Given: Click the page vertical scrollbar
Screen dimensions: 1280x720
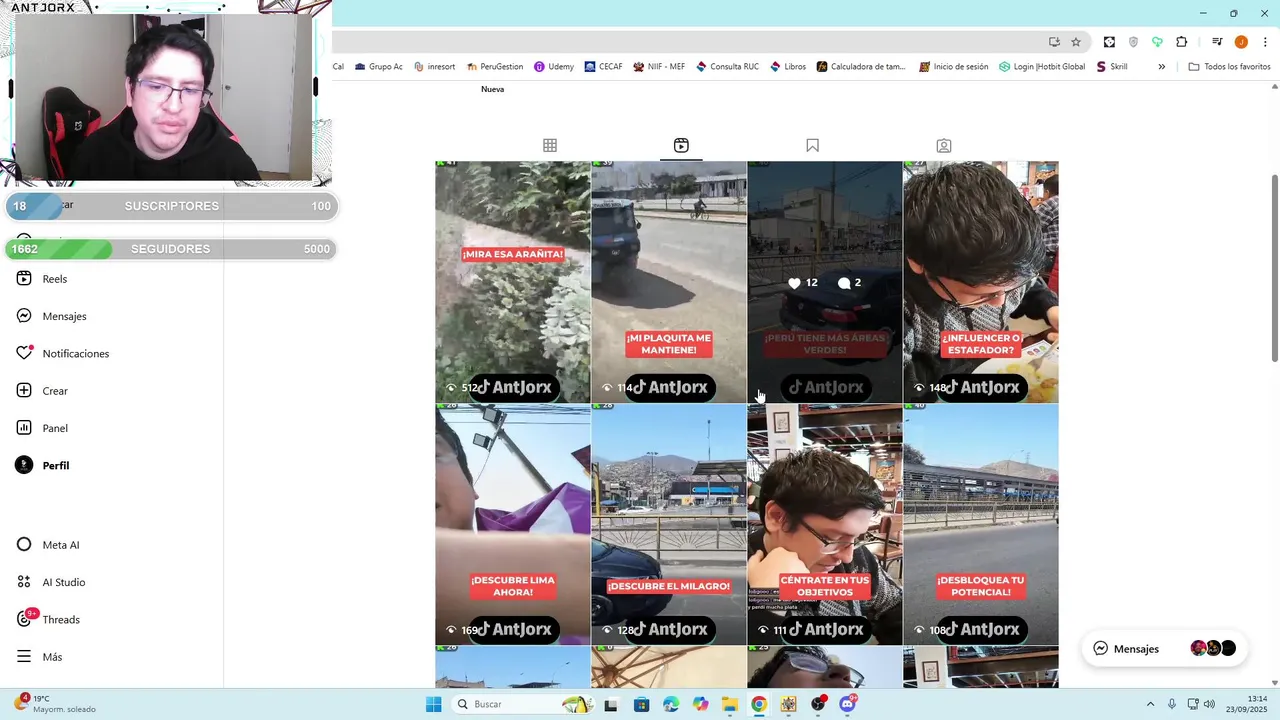Looking at the screenshot, I should point(1274,268).
